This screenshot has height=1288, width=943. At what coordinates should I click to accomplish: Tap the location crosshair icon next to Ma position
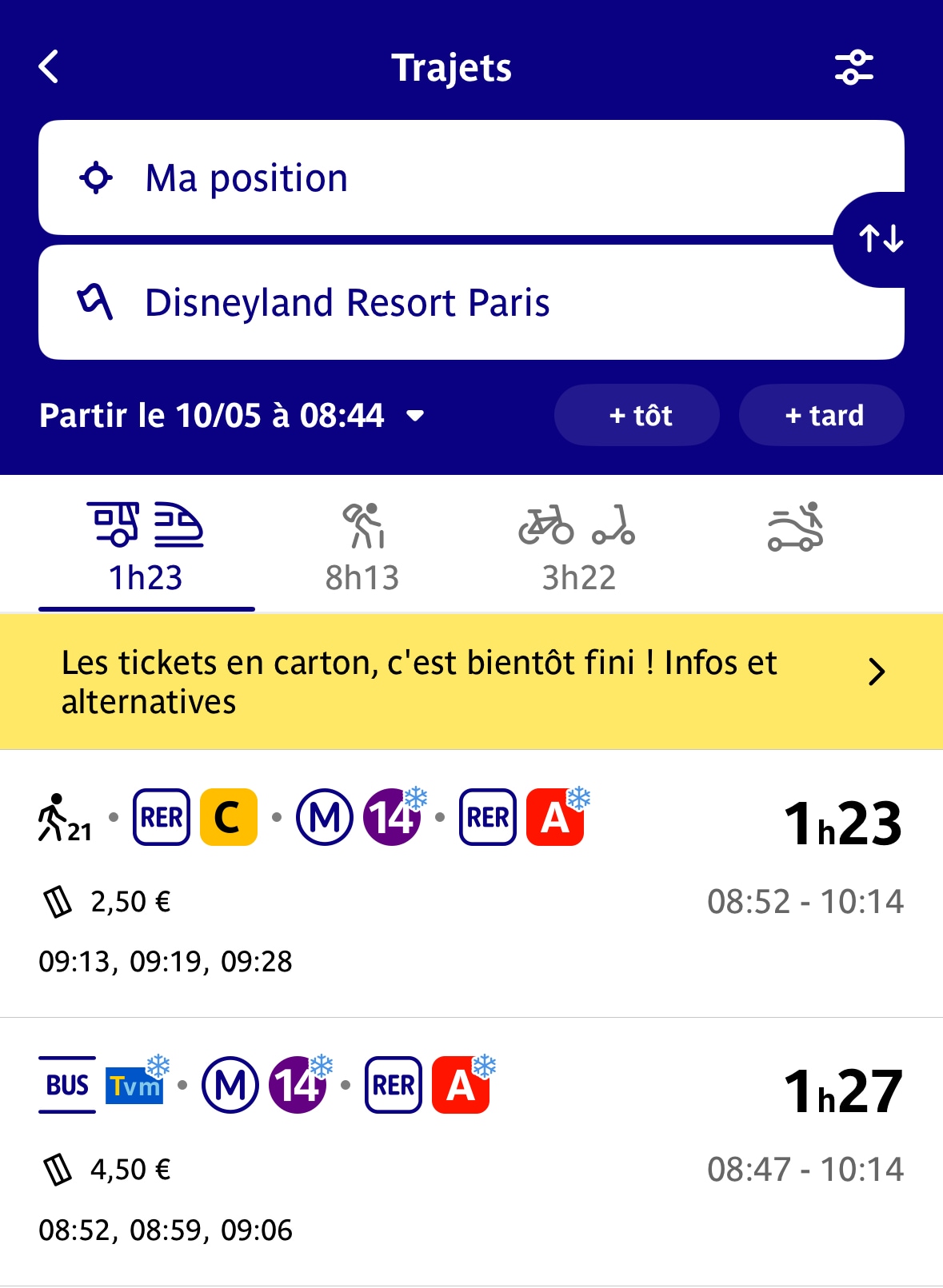point(96,177)
